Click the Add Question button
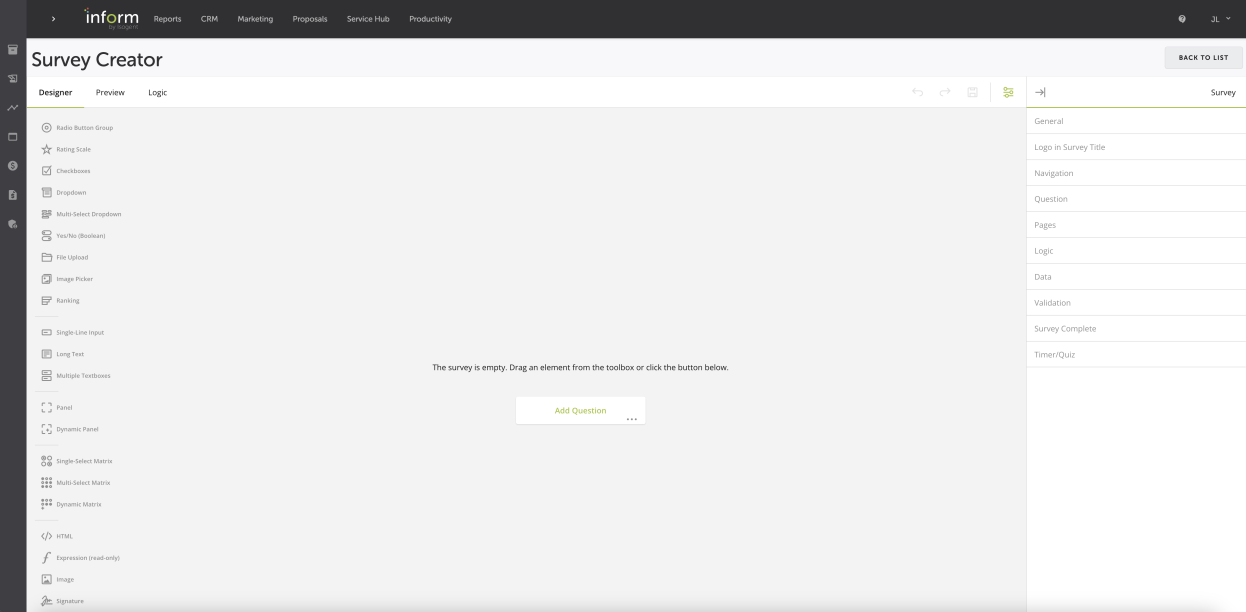Screen dimensions: 1246x612 (x=580, y=410)
